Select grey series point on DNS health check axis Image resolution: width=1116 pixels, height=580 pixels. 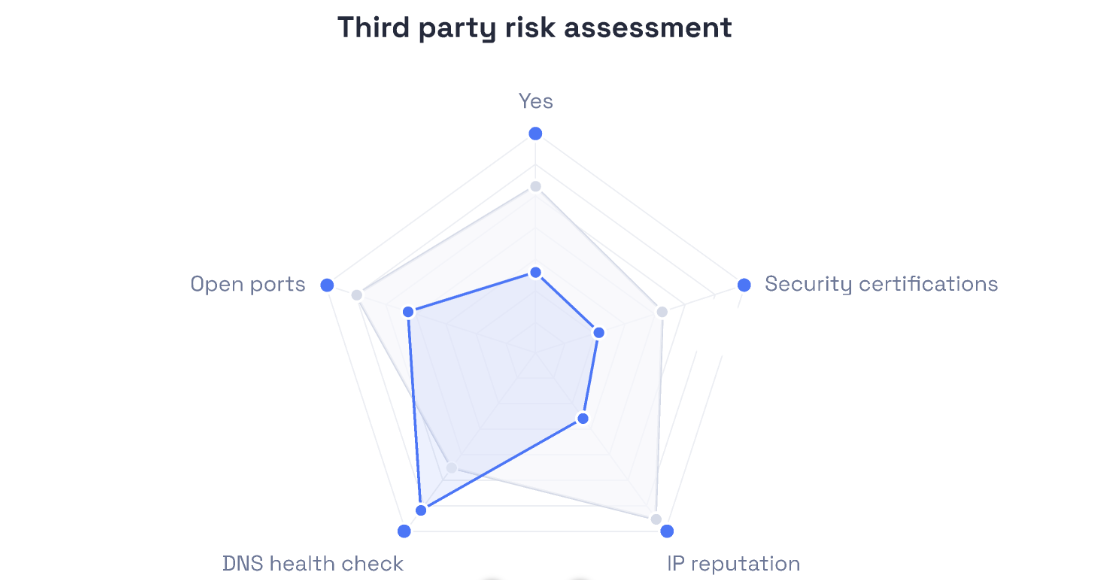[x=452, y=467]
